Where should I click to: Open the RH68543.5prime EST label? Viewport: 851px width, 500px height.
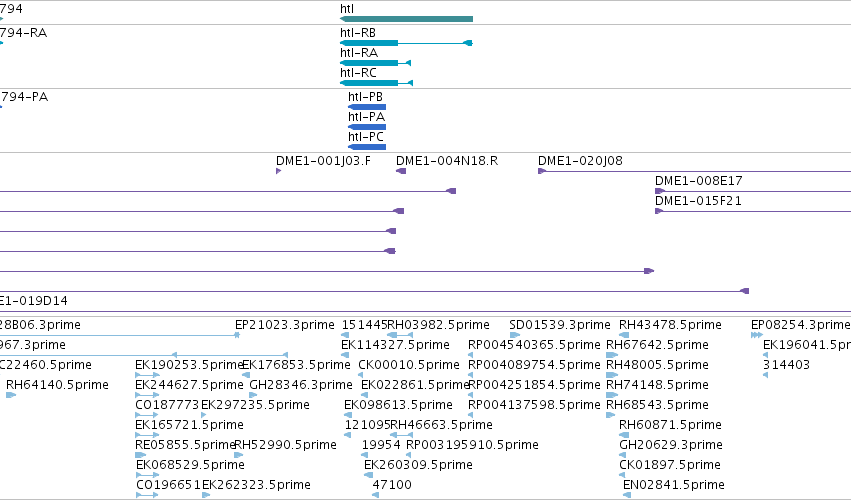(657, 405)
